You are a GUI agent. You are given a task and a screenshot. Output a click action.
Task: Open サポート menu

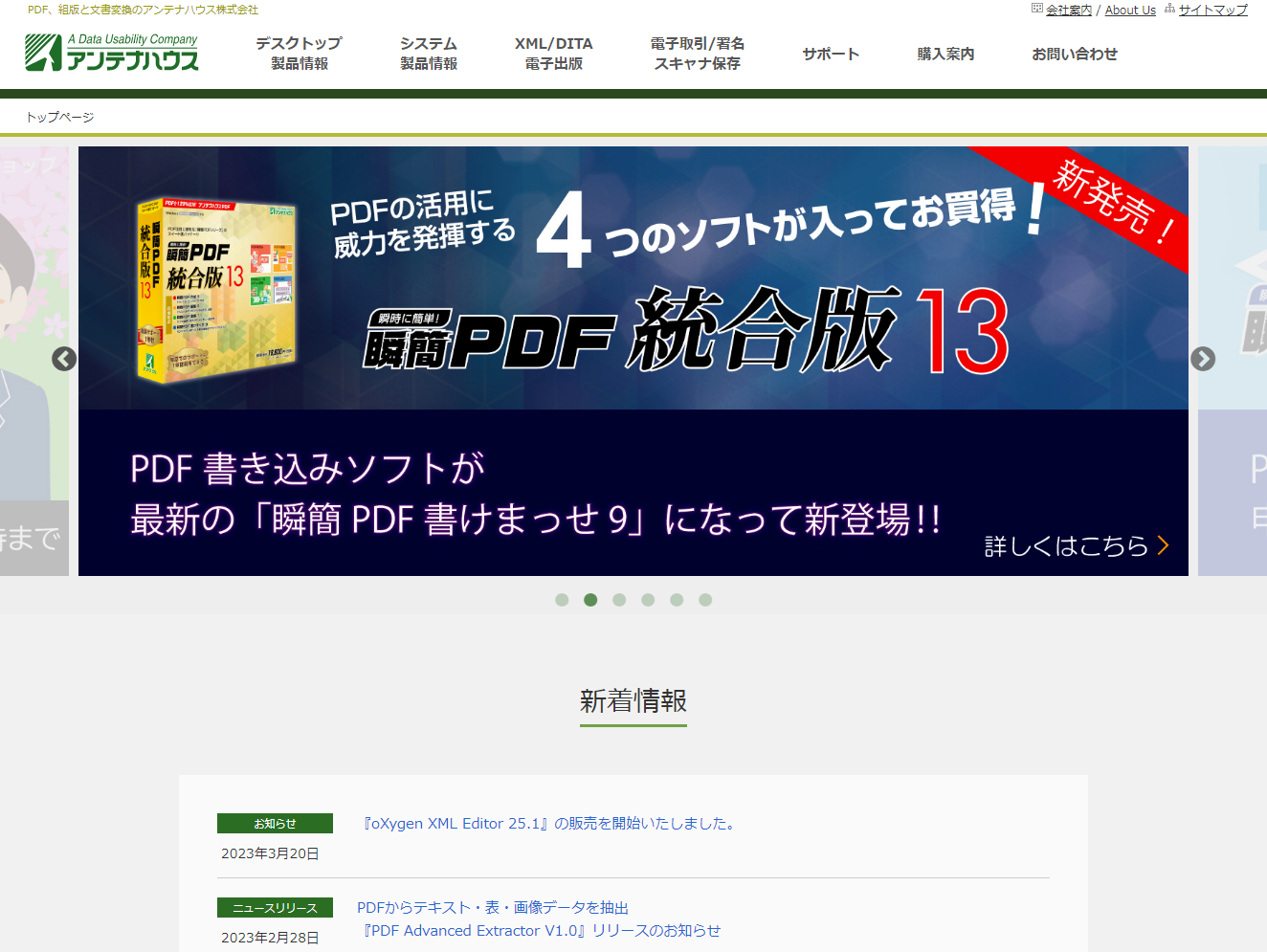pyautogui.click(x=831, y=54)
